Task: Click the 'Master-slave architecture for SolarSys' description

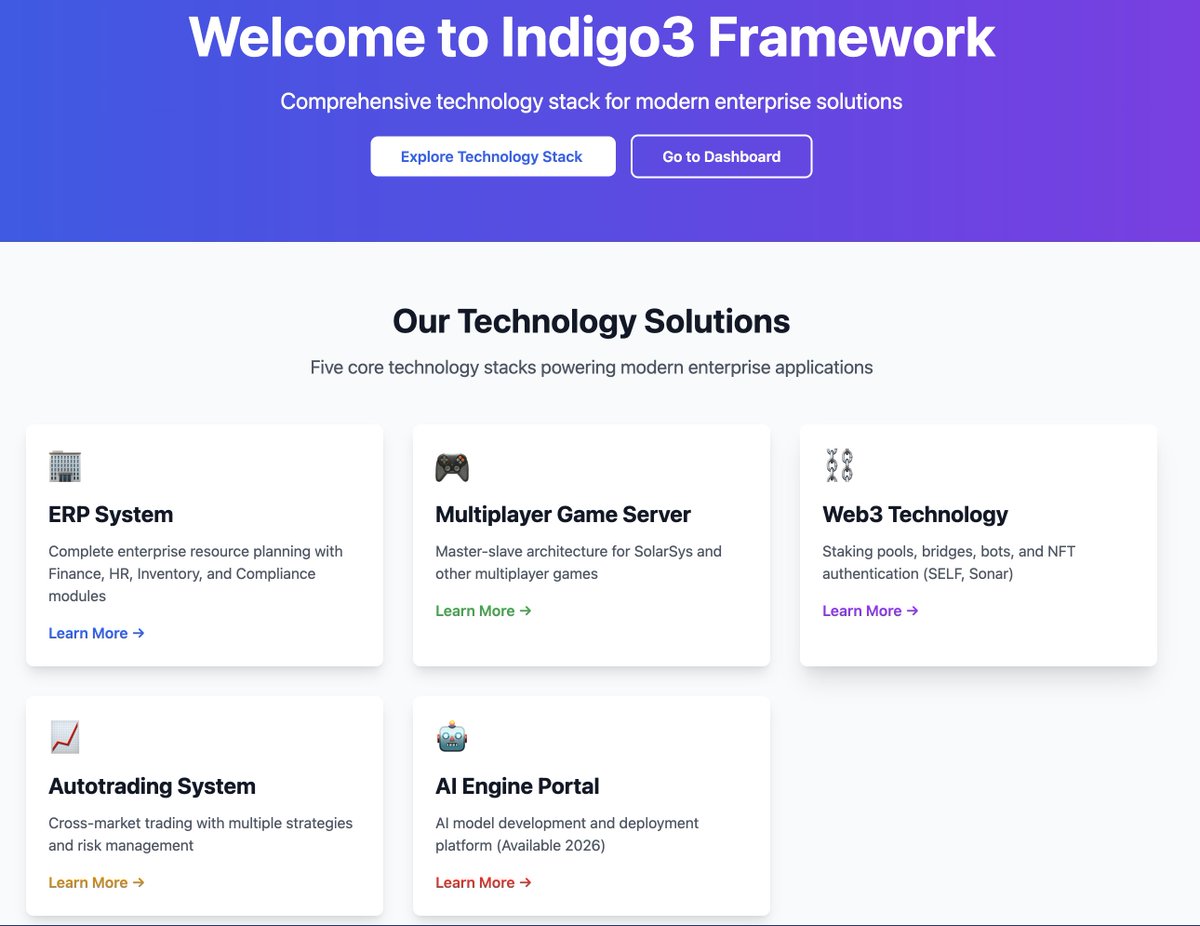Action: click(x=578, y=562)
